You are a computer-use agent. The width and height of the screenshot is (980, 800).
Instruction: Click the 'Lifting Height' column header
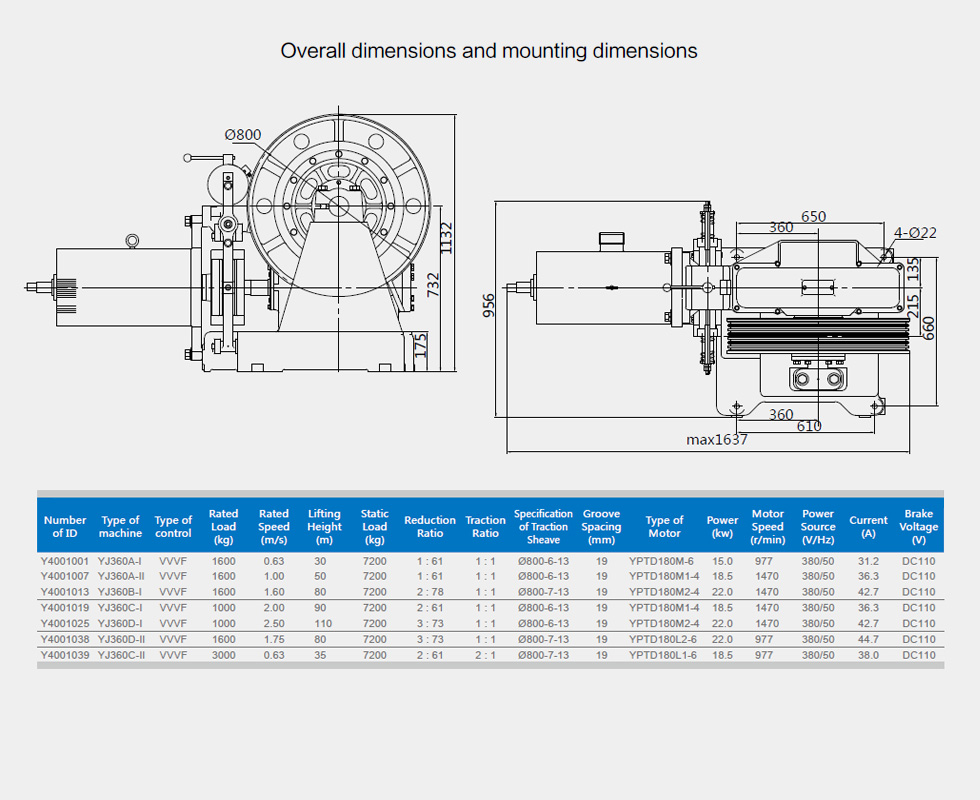[x=324, y=526]
